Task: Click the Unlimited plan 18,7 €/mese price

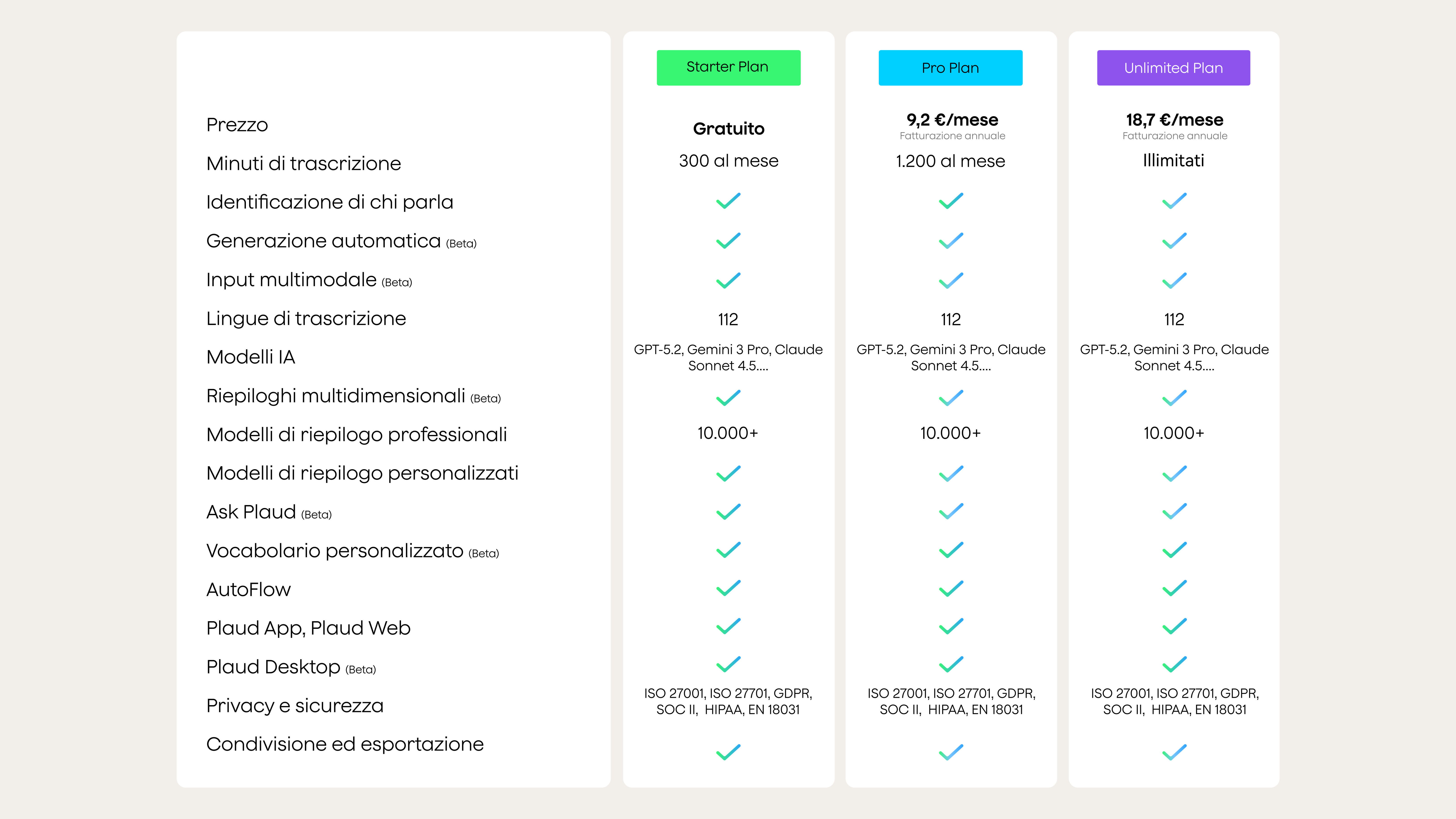Action: point(1174,120)
